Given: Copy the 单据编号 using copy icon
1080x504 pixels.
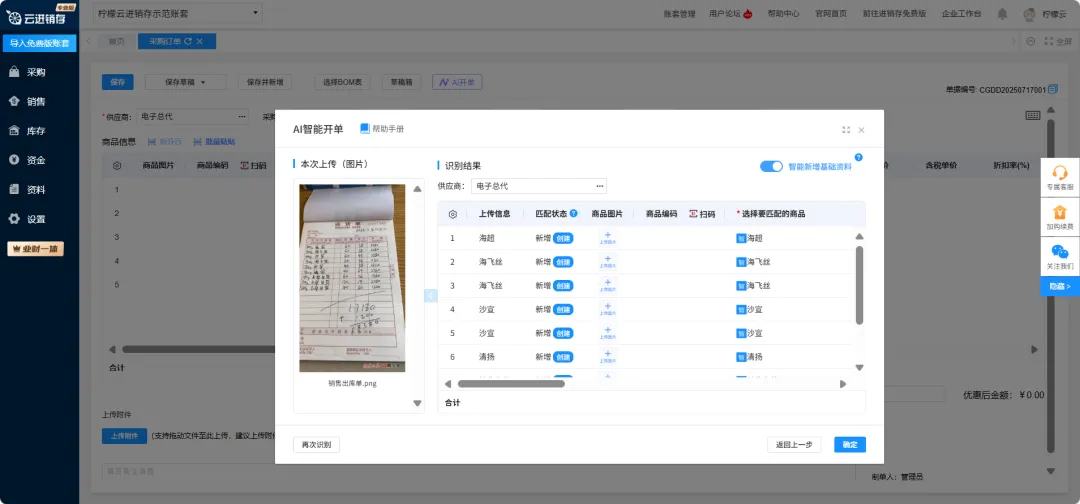Looking at the screenshot, I should 1053,89.
